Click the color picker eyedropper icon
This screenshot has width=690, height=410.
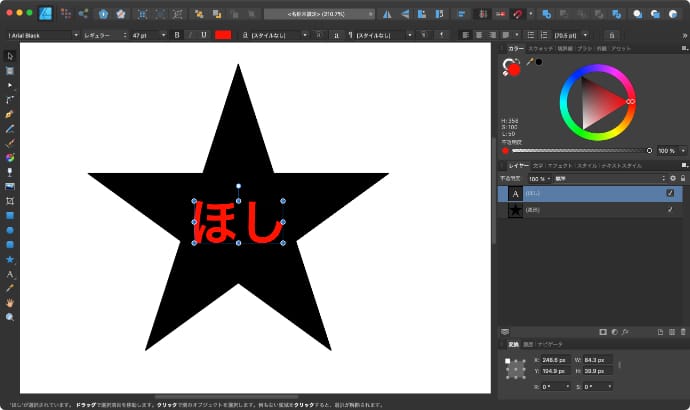528,62
